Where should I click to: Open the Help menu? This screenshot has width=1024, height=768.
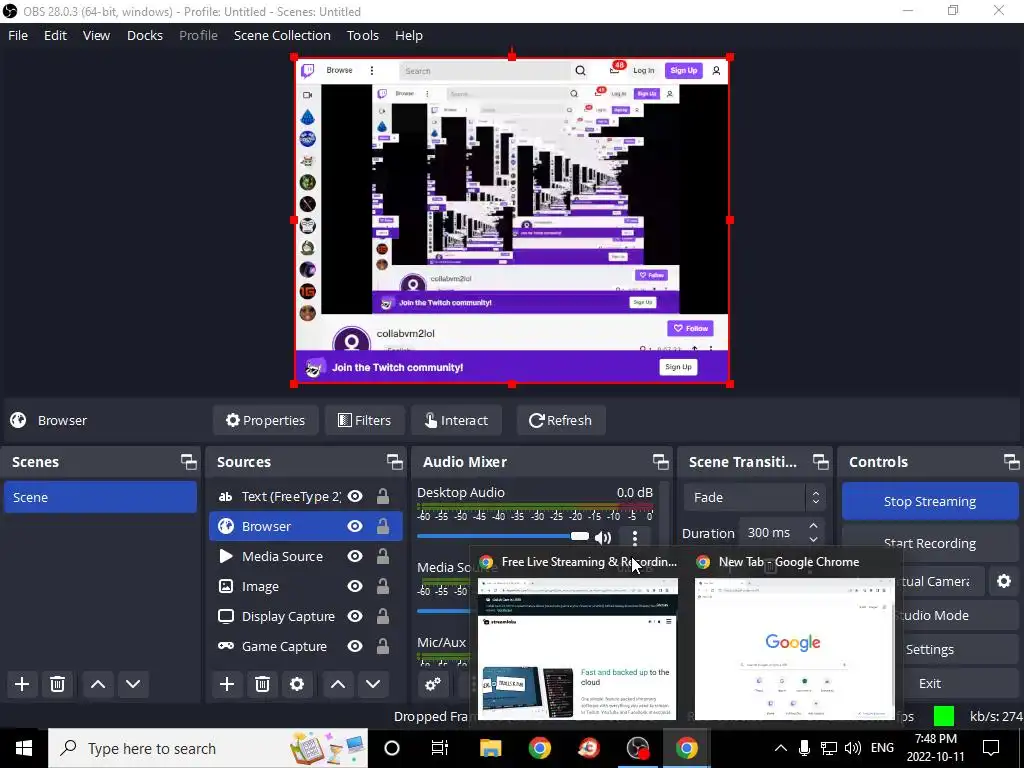coord(409,35)
